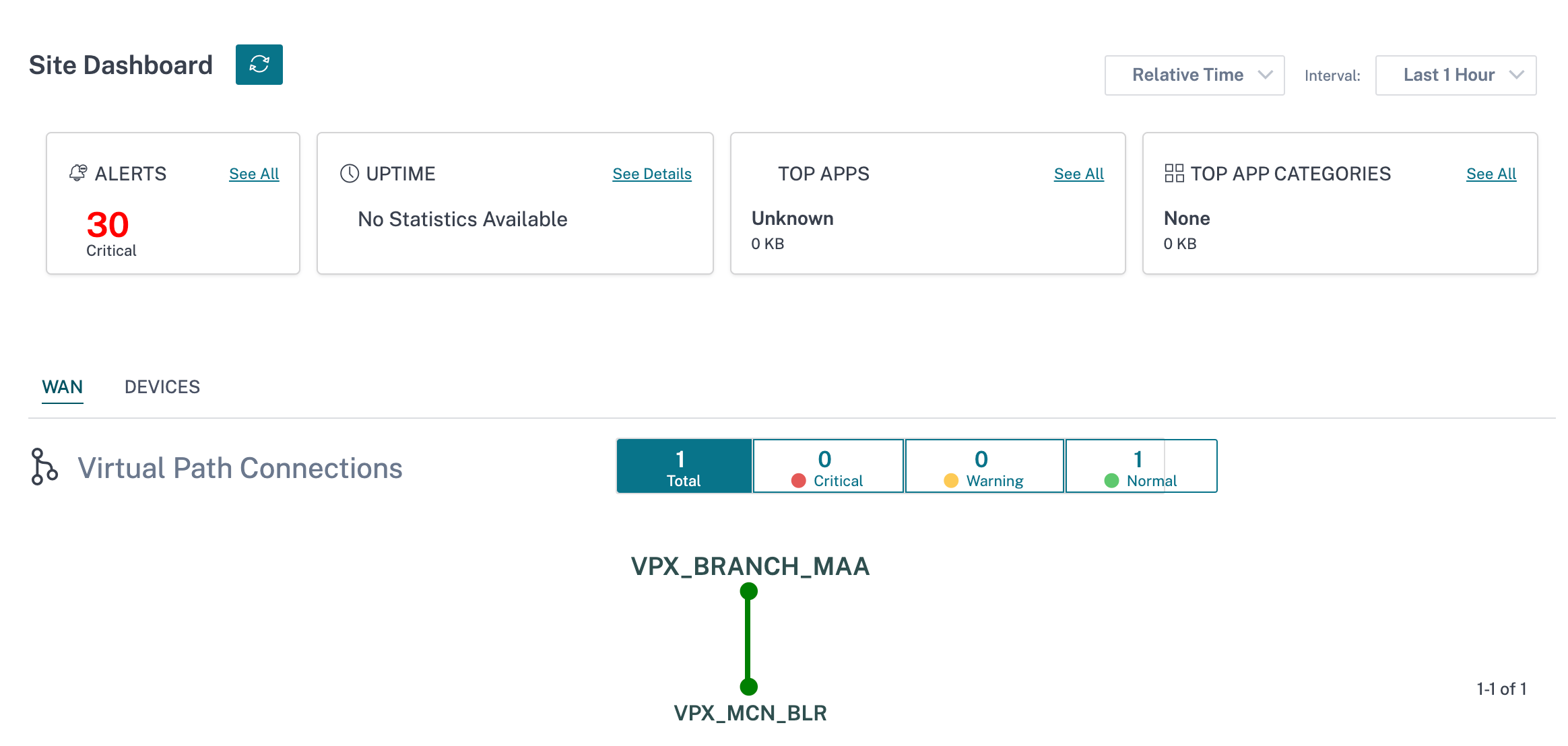Click See All link under TOP APP CATEGORIES

coord(1491,174)
